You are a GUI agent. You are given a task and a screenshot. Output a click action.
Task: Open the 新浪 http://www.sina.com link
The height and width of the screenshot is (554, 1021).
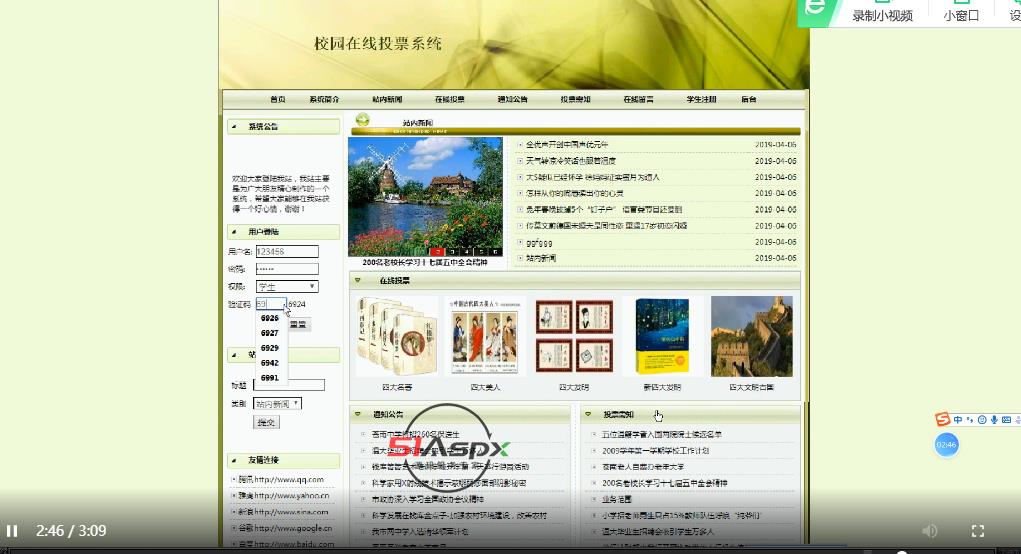(x=283, y=512)
